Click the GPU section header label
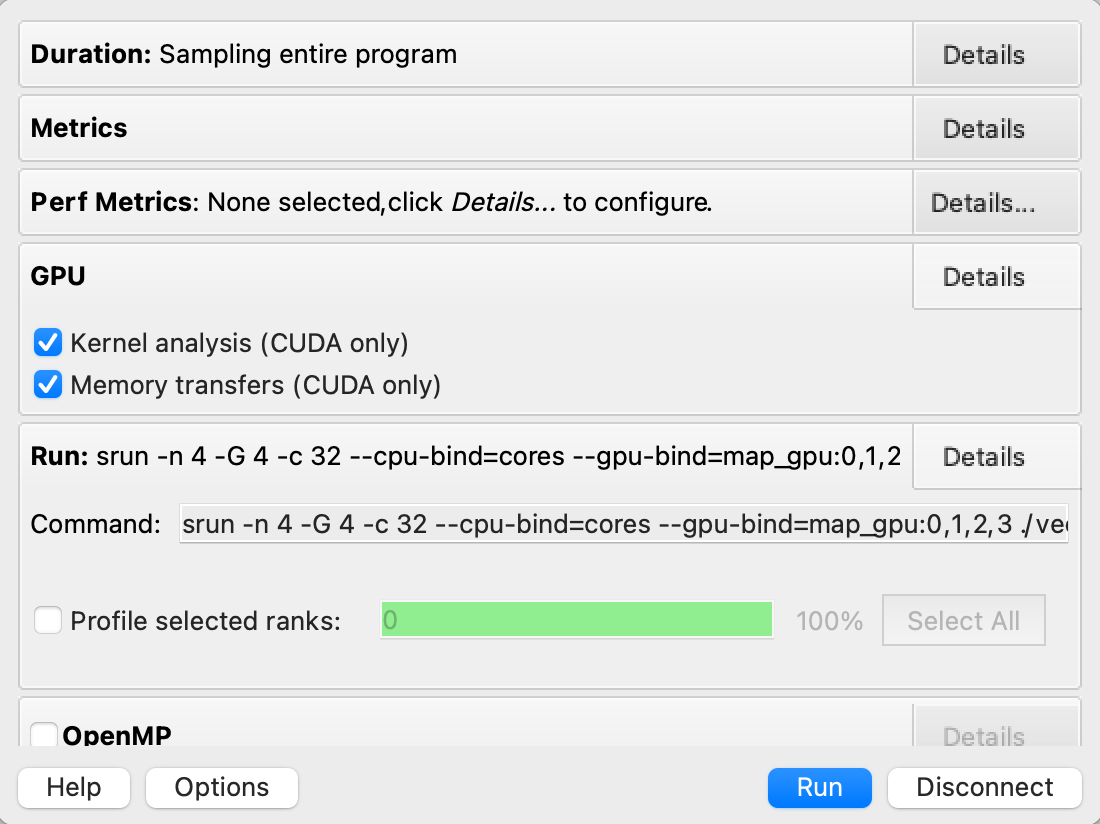Image resolution: width=1100 pixels, height=824 pixels. (x=55, y=276)
